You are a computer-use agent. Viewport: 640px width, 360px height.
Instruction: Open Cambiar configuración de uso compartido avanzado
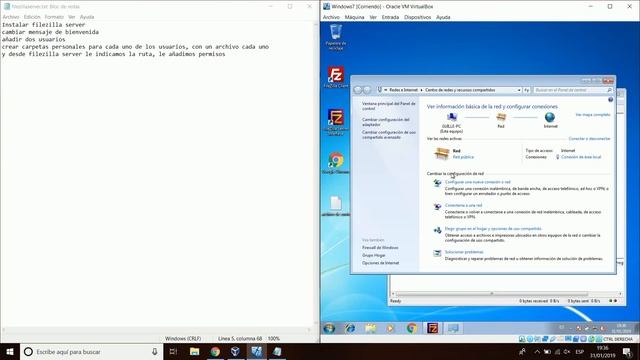coord(389,135)
